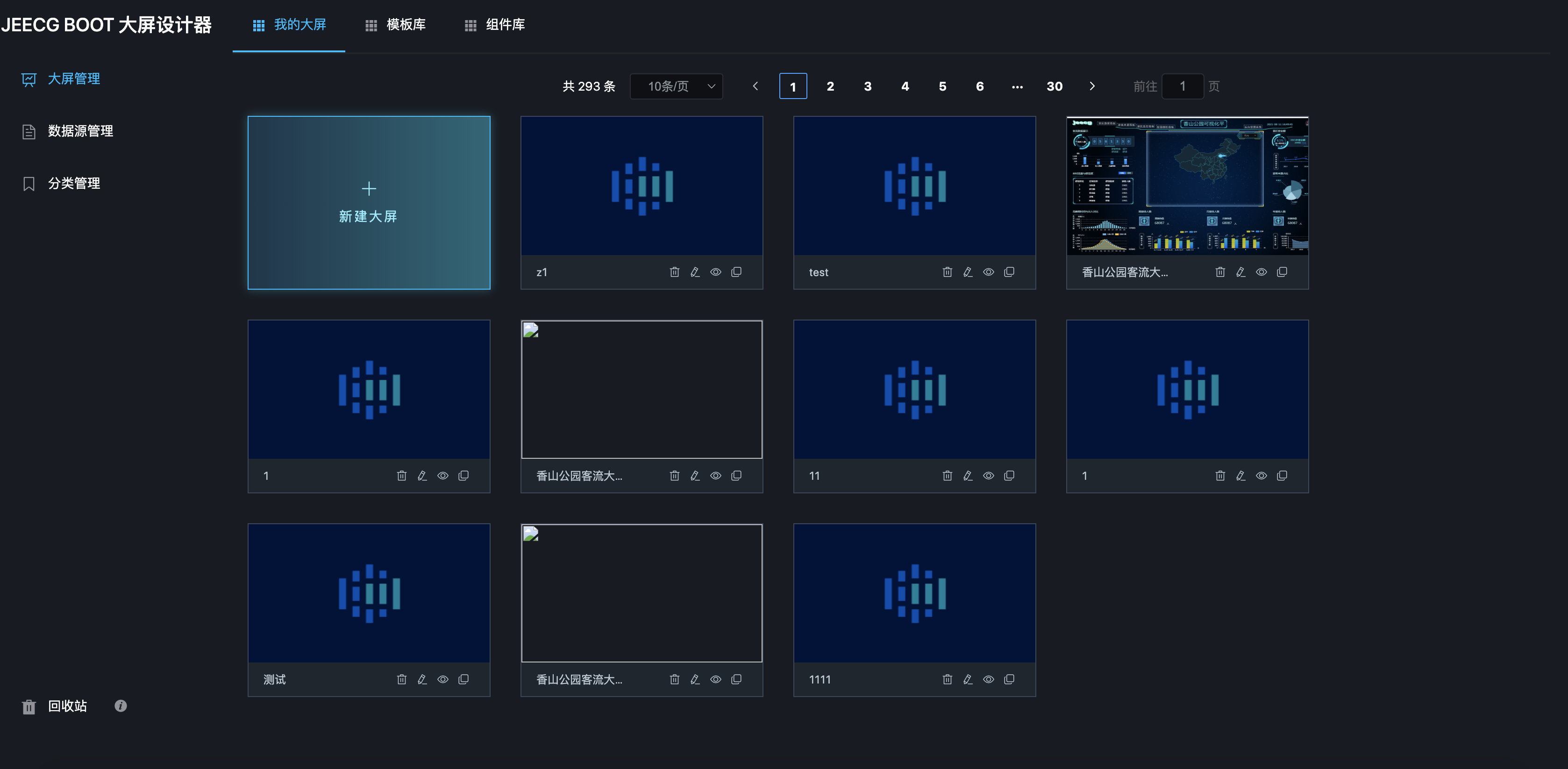Click the trash icon on 测试 card
The width and height of the screenshot is (1568, 769).
pyautogui.click(x=401, y=679)
